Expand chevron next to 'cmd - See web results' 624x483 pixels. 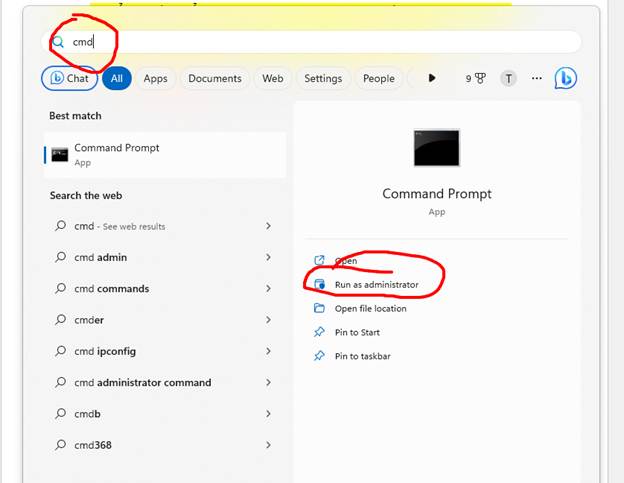pos(268,226)
